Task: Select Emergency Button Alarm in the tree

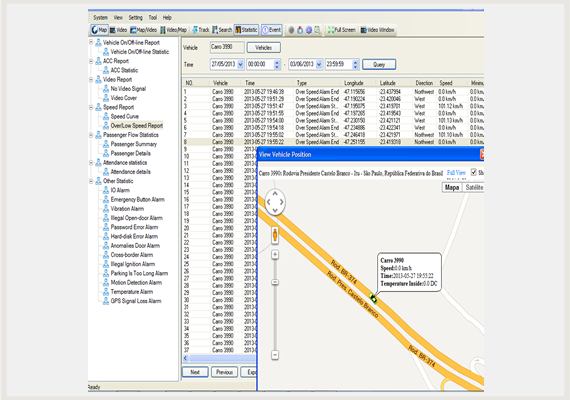Action: tap(137, 200)
